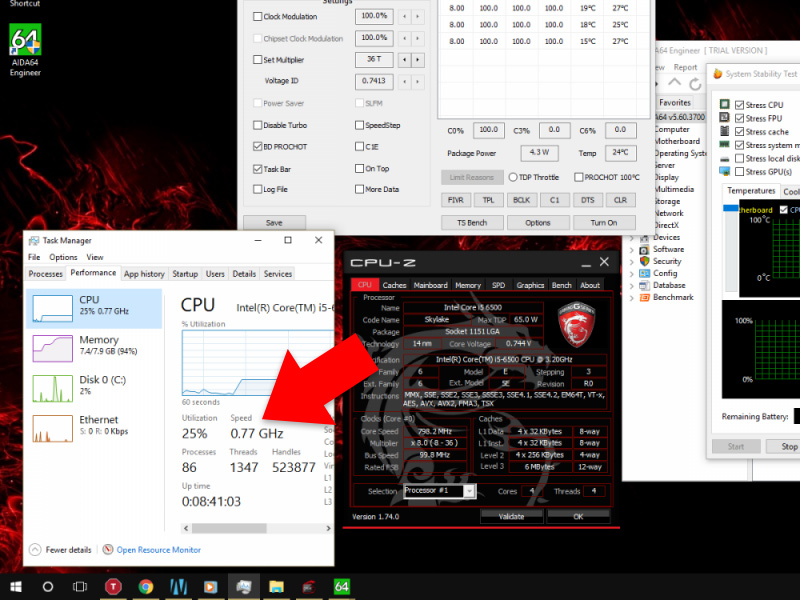Open CPU-Z Processor #1 selection dropdown
Viewport: 800px width, 600px height.
click(x=469, y=491)
